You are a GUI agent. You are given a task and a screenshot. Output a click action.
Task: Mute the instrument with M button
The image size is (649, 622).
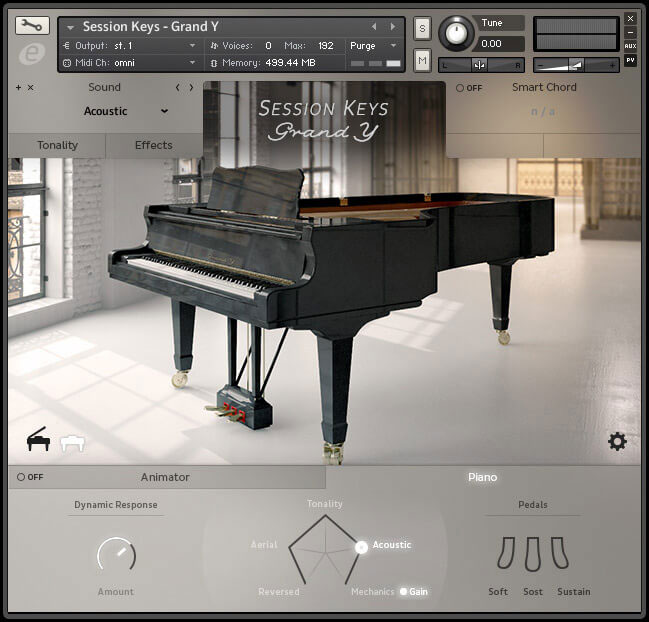422,60
